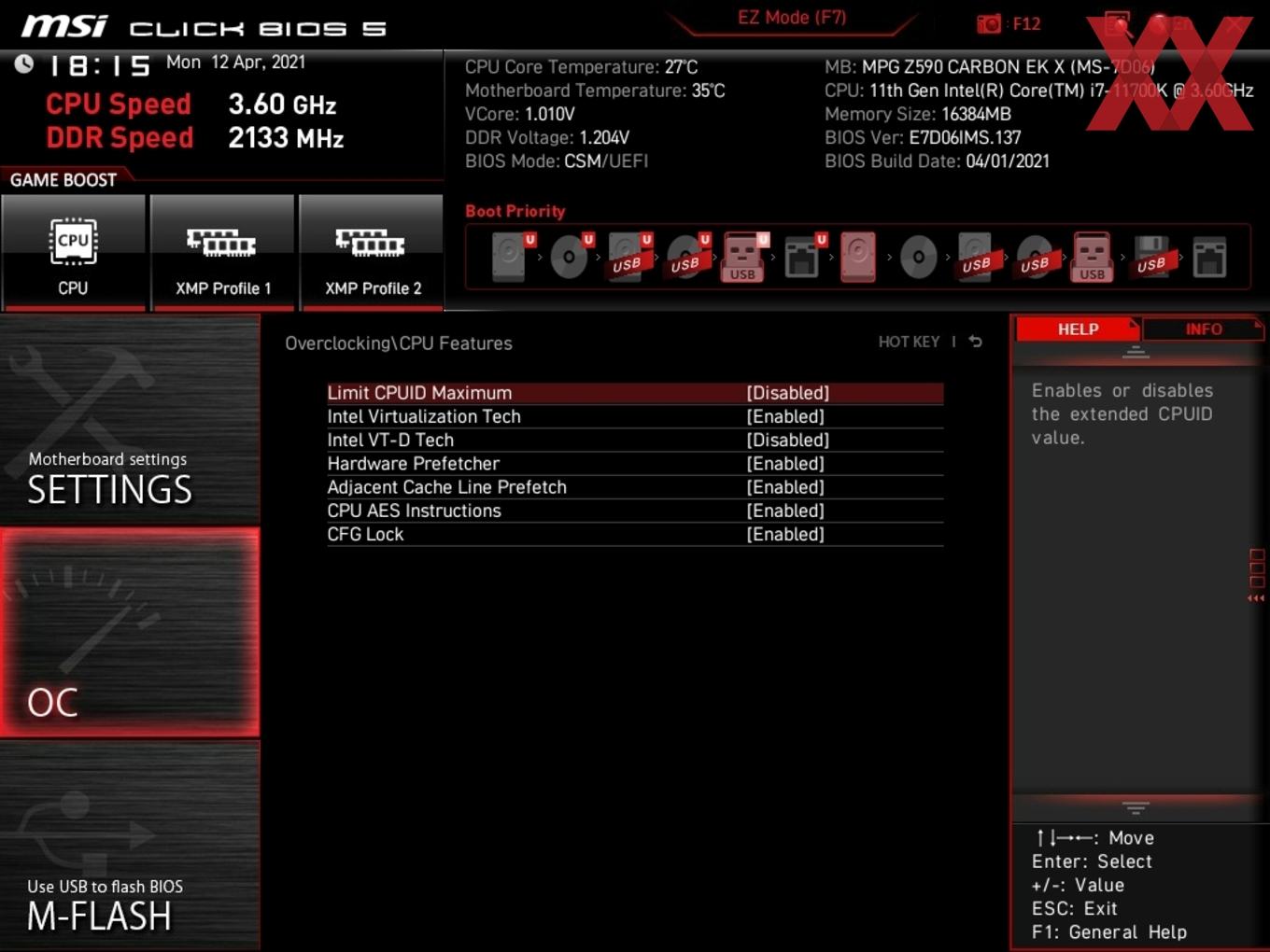Click the BIOS Build Date: 04/01/2021 entry
The width and height of the screenshot is (1270, 952).
pos(937,161)
